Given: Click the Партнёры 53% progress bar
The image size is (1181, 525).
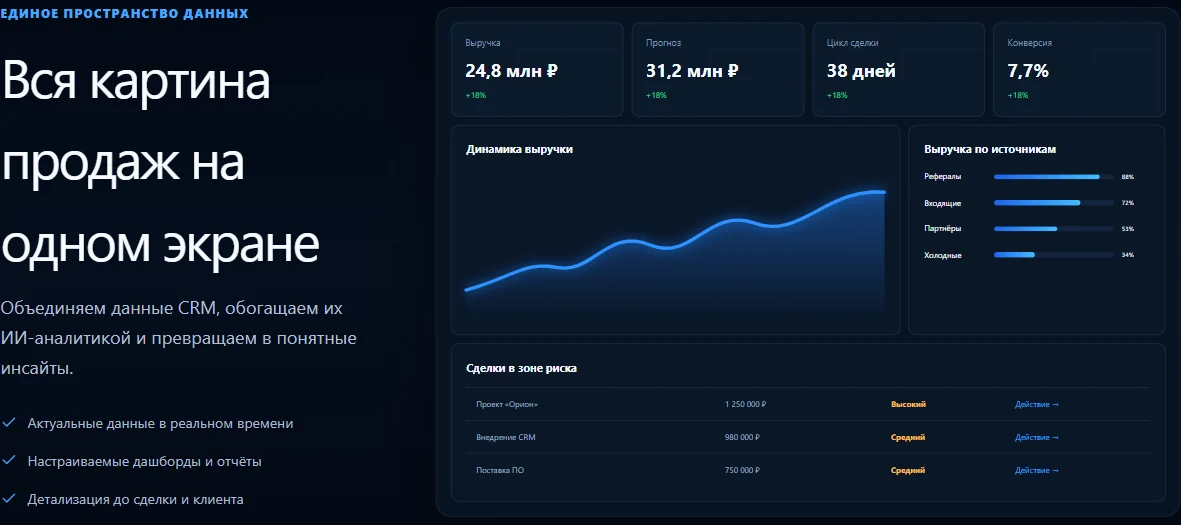Looking at the screenshot, I should tap(1053, 229).
